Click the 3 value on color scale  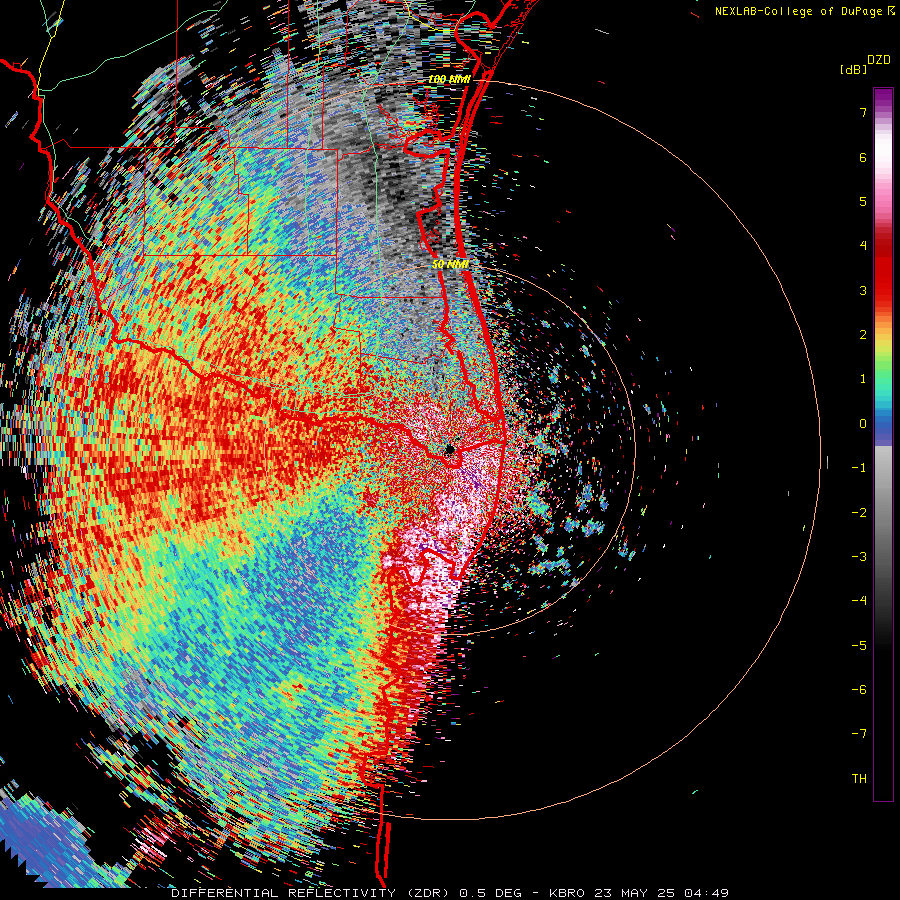pyautogui.click(x=863, y=290)
